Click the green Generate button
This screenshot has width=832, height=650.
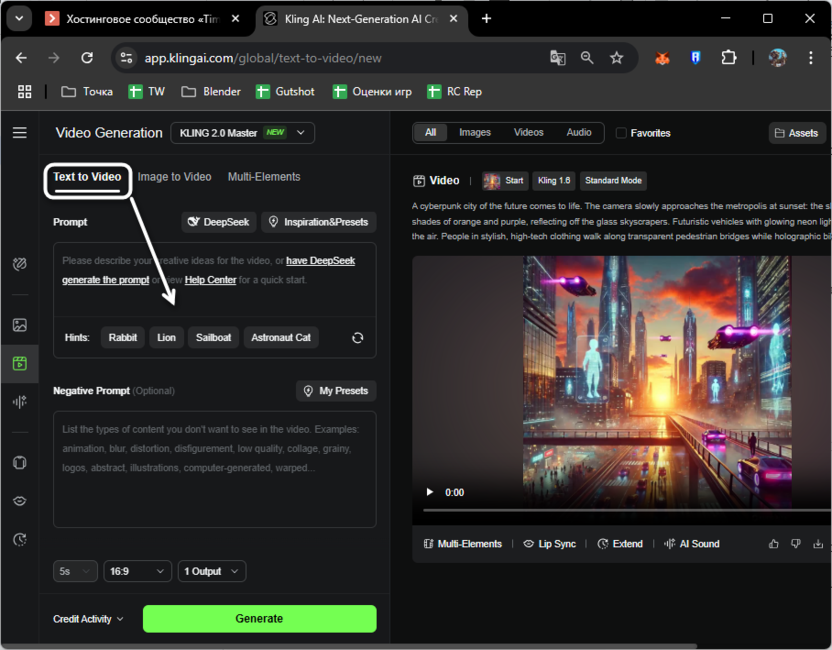(x=259, y=619)
